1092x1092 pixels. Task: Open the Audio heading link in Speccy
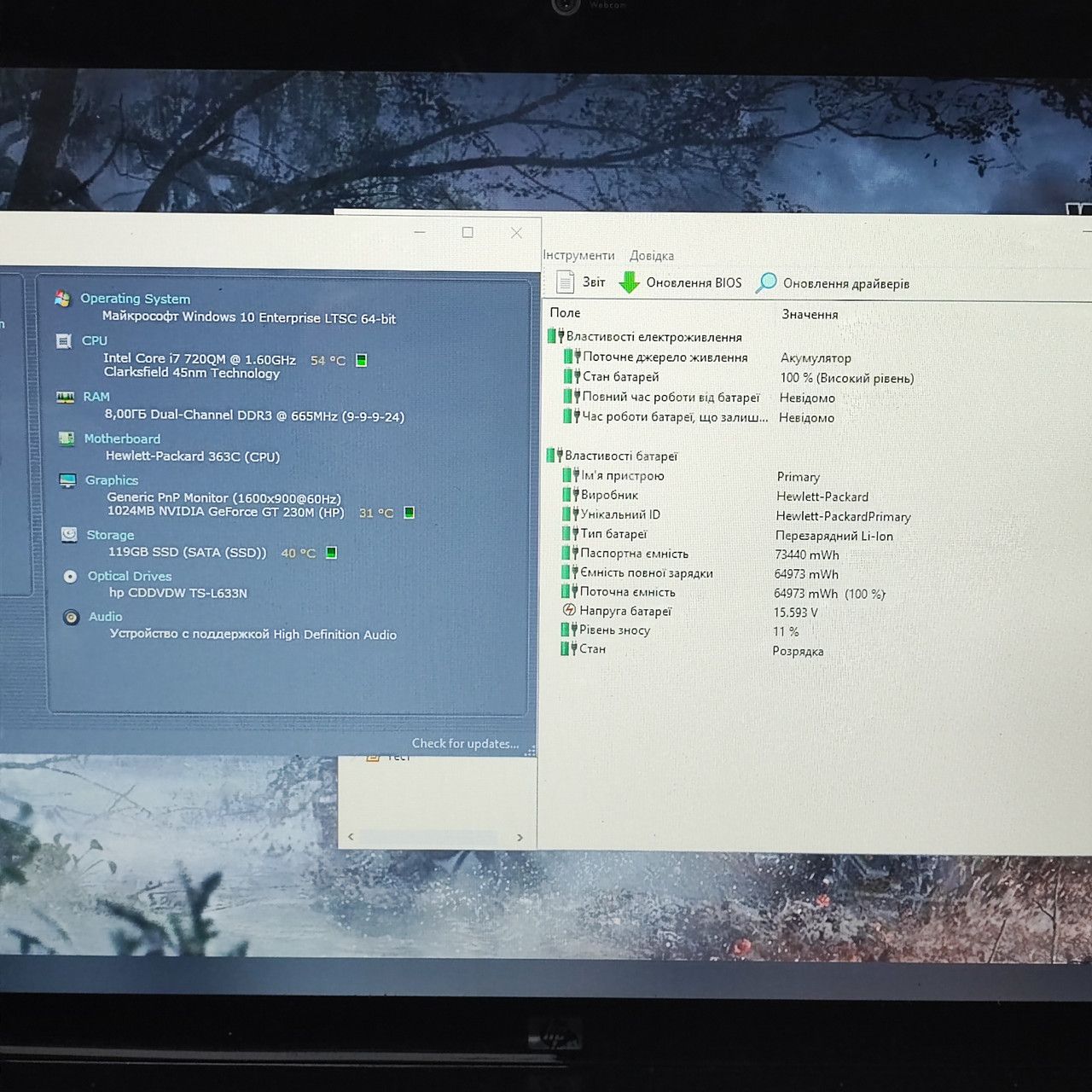click(106, 617)
